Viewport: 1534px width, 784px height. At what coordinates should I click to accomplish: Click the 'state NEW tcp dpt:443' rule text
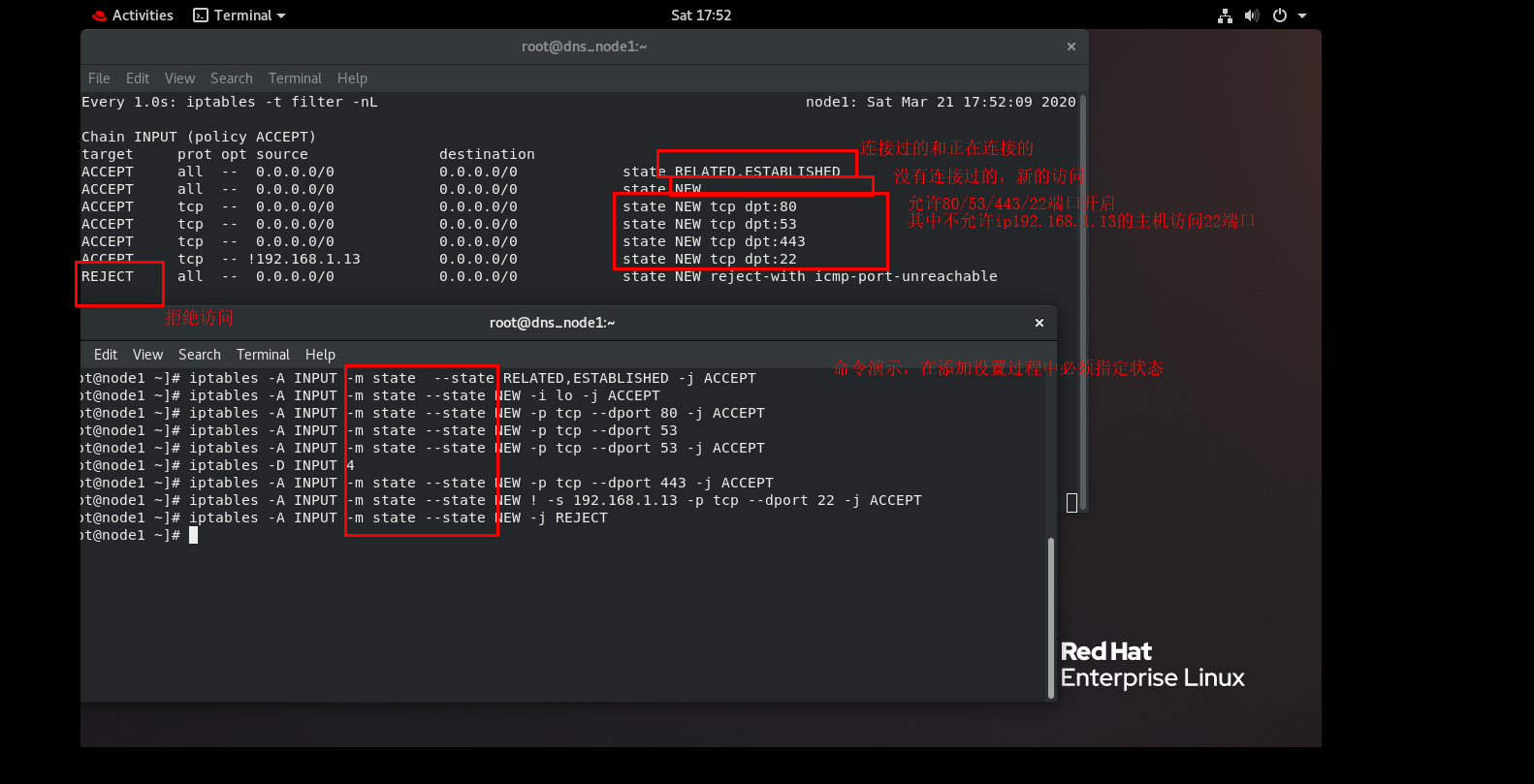(x=714, y=241)
